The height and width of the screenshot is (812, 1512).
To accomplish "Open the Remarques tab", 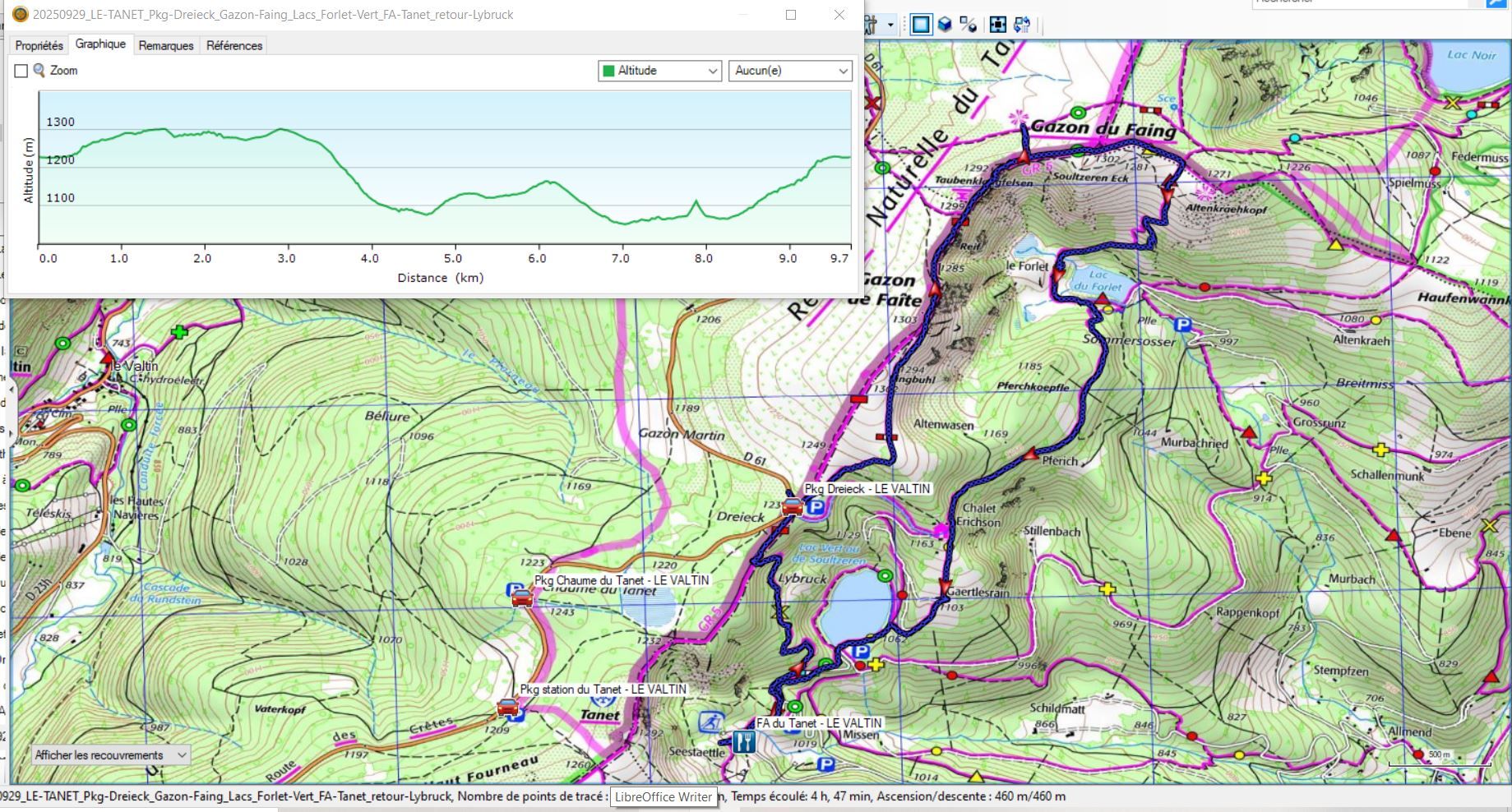I will [x=166, y=45].
